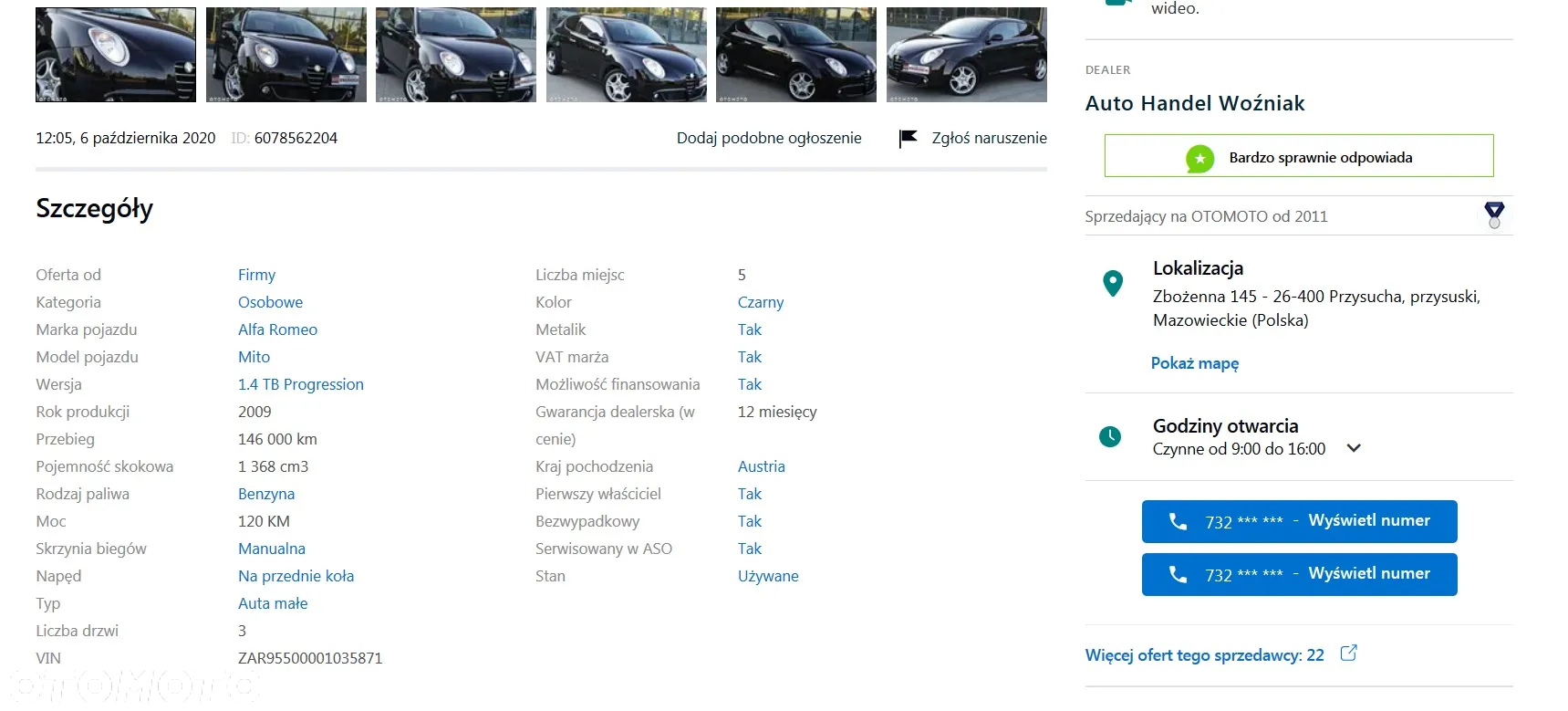Click the report flag icon
This screenshot has height=711, width=1568.
[908, 138]
